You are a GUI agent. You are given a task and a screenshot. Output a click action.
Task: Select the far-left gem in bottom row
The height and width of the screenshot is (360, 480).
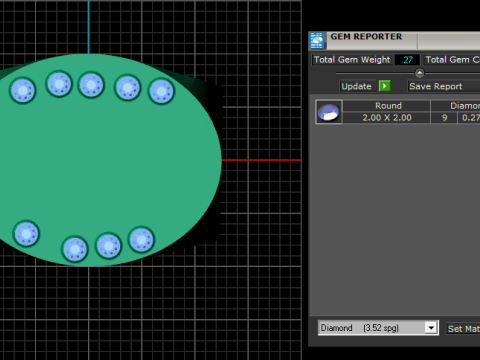pyautogui.click(x=26, y=234)
